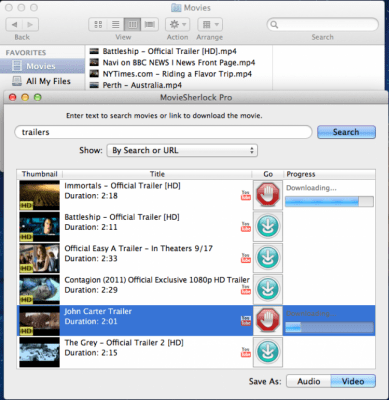Switch Finder to list view

coord(115,24)
